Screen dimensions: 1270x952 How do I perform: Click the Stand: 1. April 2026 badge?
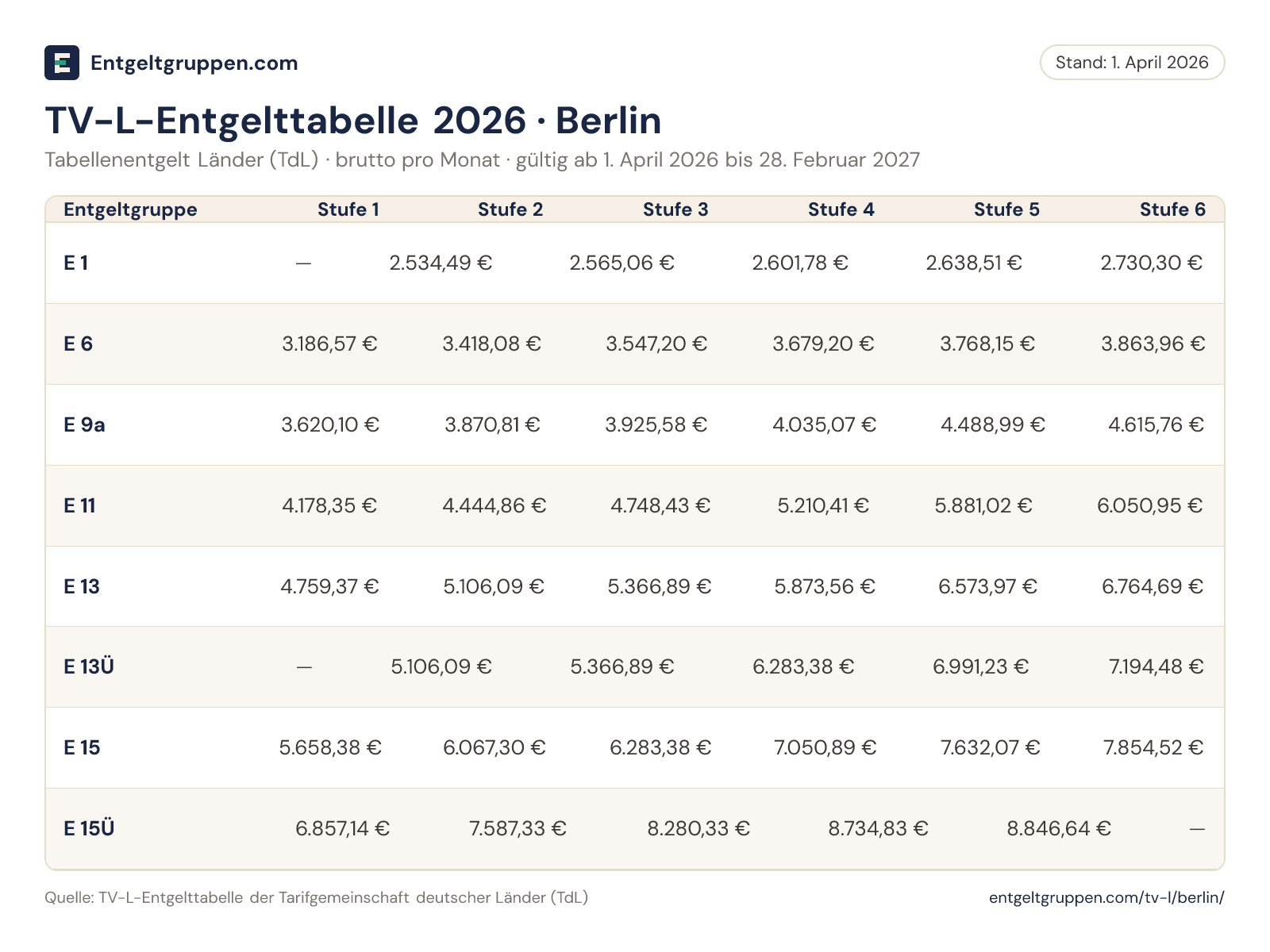1132,63
